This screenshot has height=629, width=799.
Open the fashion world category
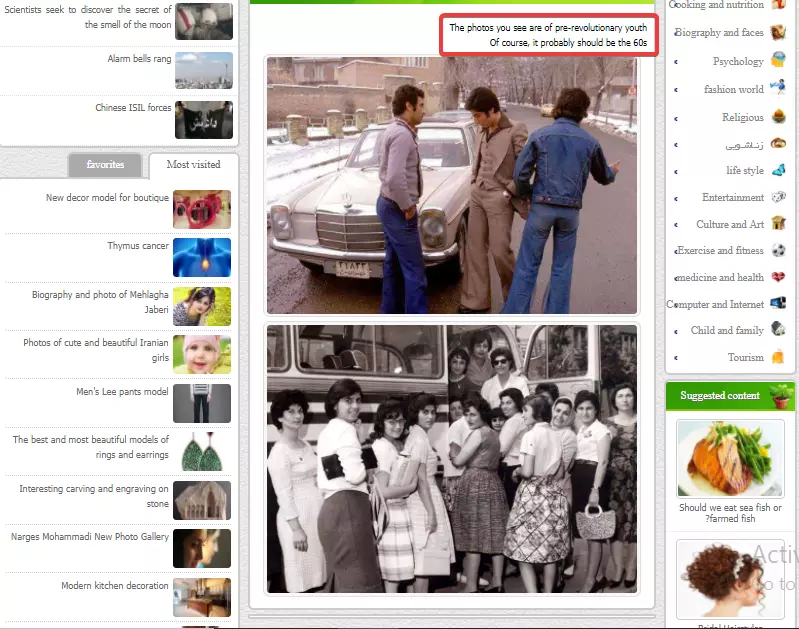tap(734, 89)
